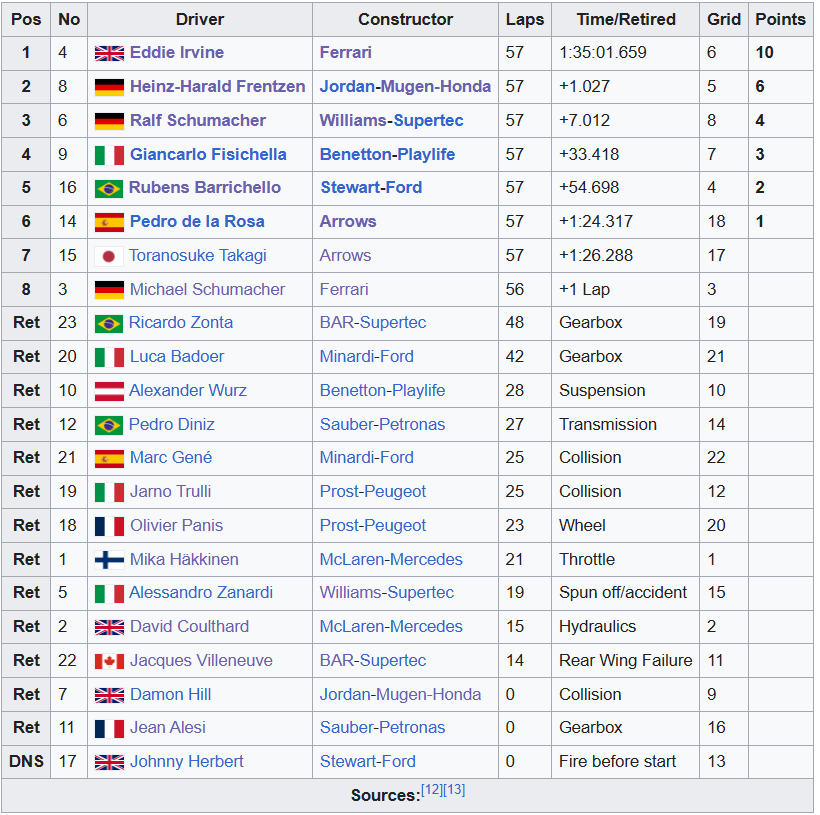Open Benetton-Playlife link in Fisichella's row
This screenshot has height=815, width=820.
point(388,154)
